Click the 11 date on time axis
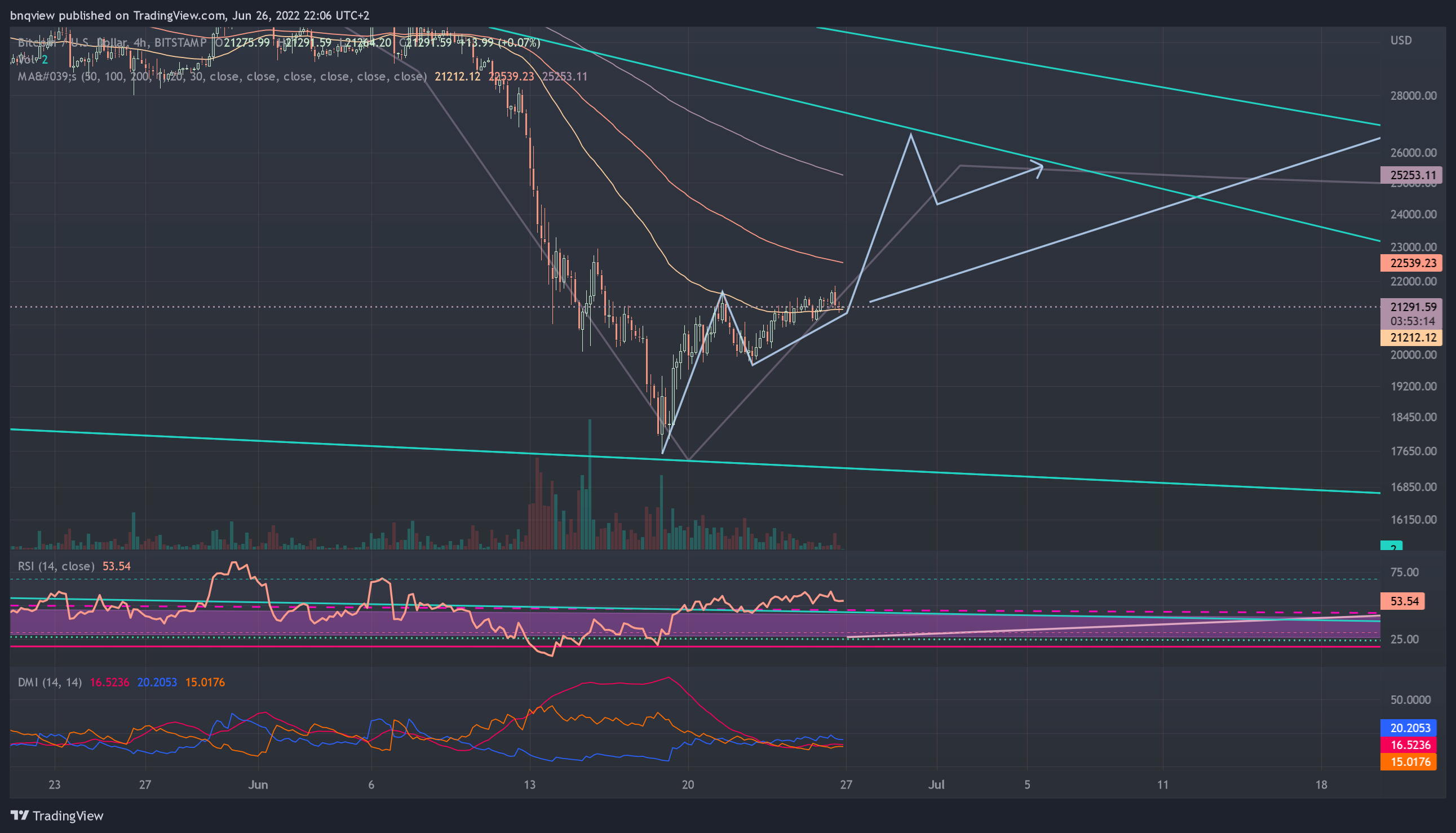 pyautogui.click(x=1162, y=785)
